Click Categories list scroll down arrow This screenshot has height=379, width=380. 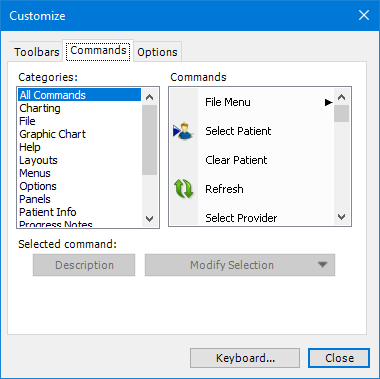coord(150,219)
